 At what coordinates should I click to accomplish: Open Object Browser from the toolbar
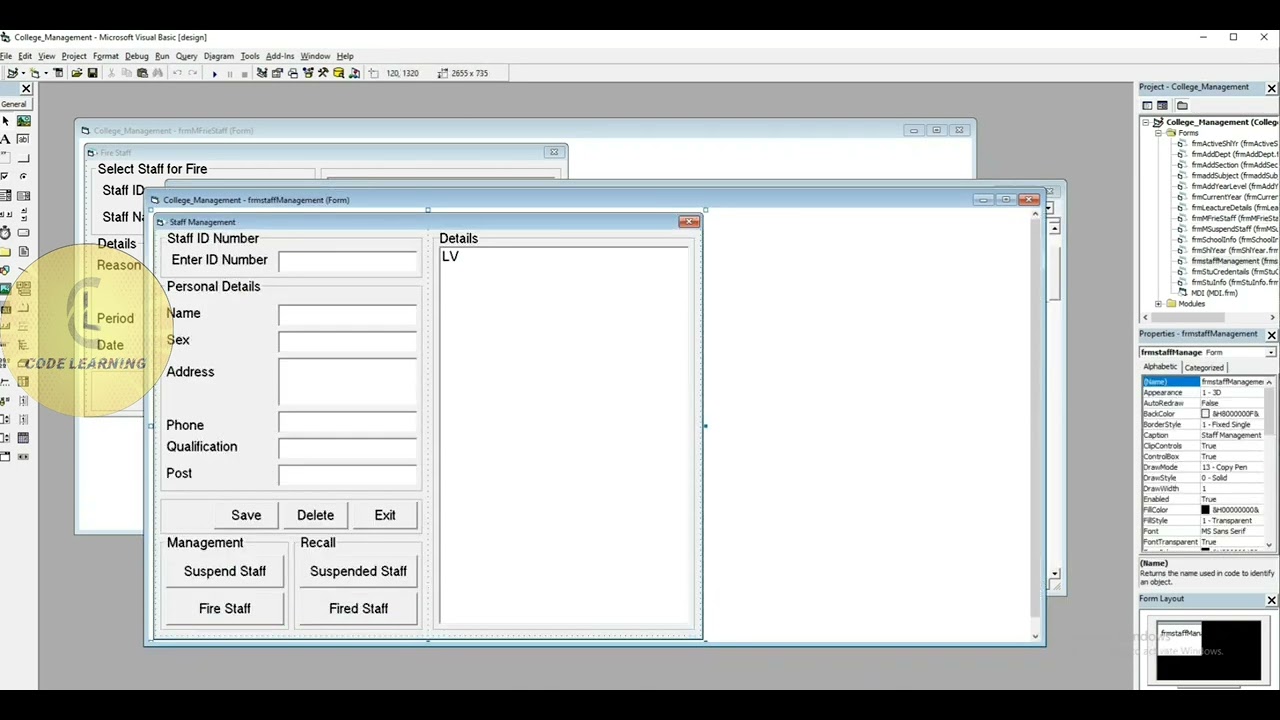308,73
